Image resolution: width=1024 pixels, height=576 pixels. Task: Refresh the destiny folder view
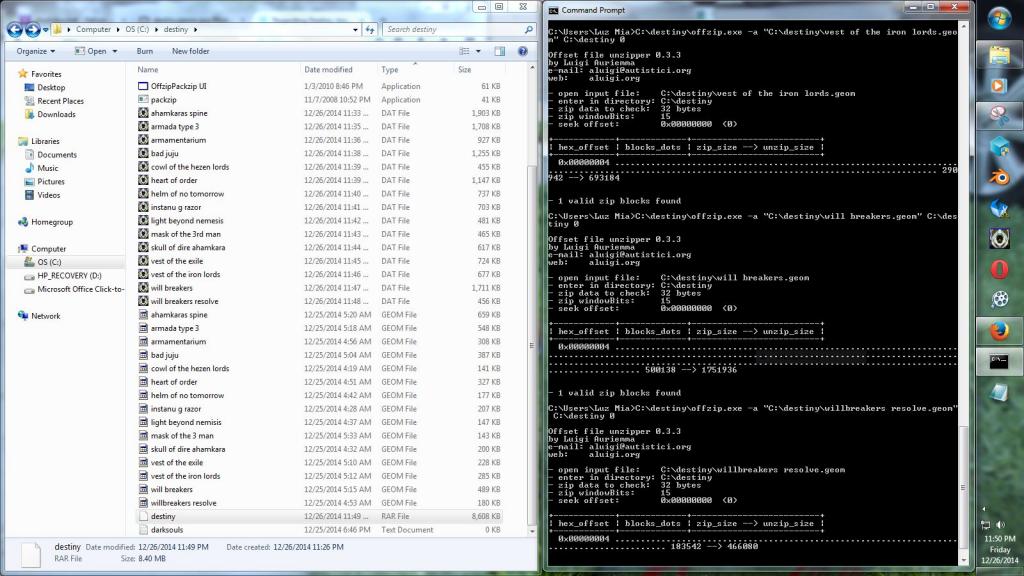[370, 29]
